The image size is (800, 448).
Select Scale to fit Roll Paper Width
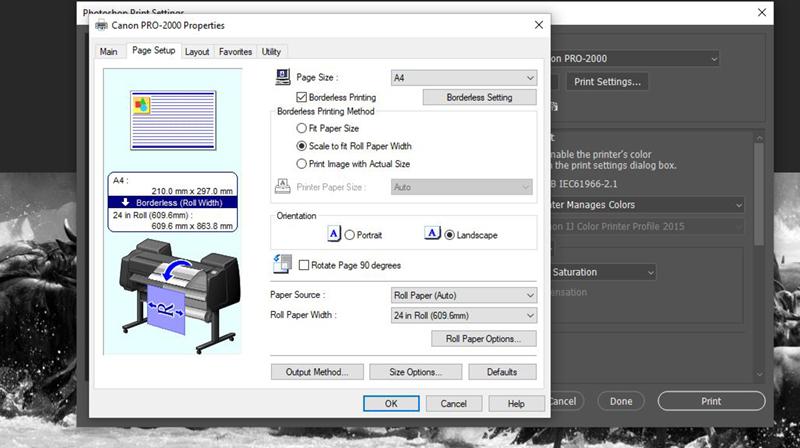302,146
